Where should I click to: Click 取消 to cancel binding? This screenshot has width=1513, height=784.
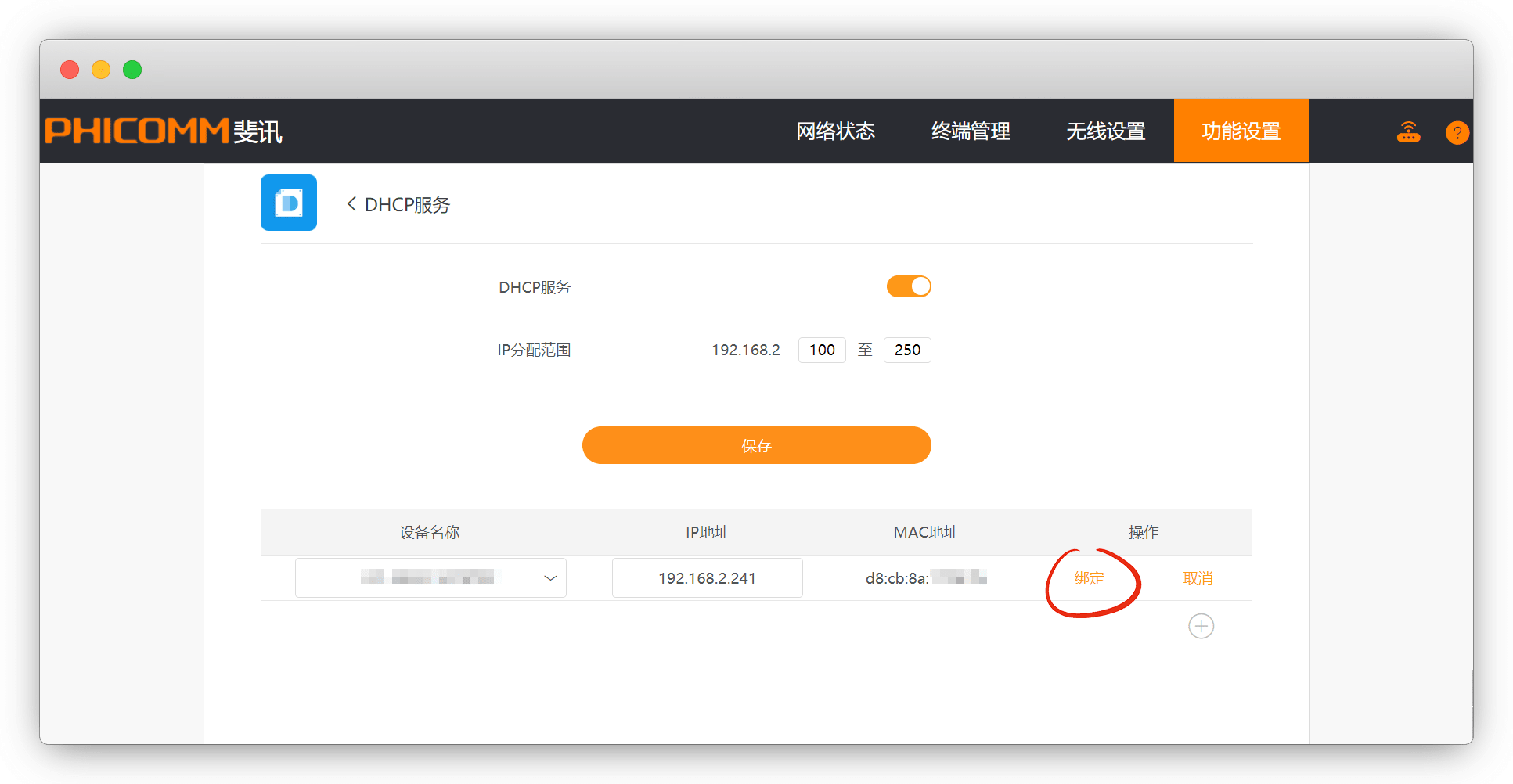coord(1198,578)
